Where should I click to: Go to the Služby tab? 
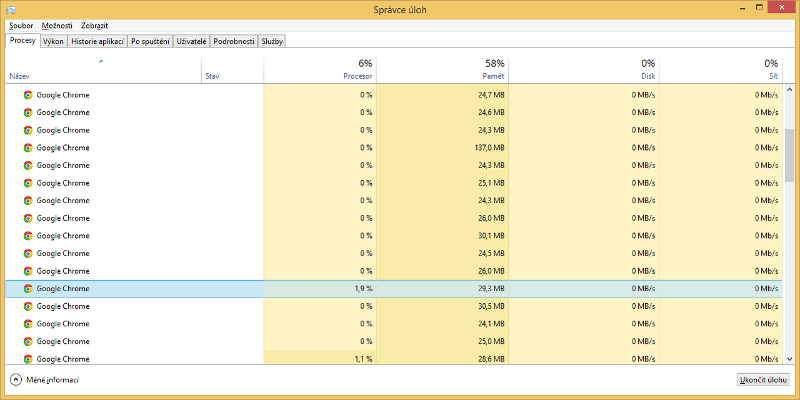(272, 42)
